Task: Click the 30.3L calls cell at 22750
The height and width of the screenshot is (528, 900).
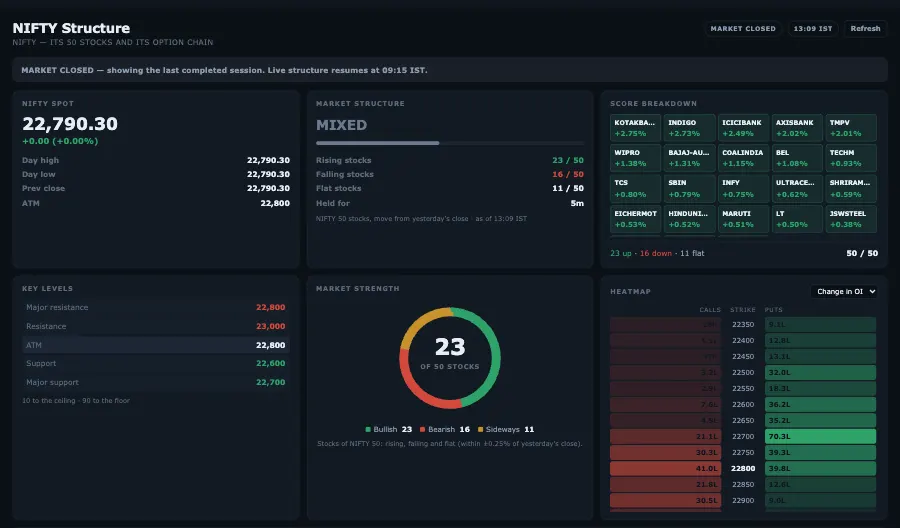Action: (665, 452)
